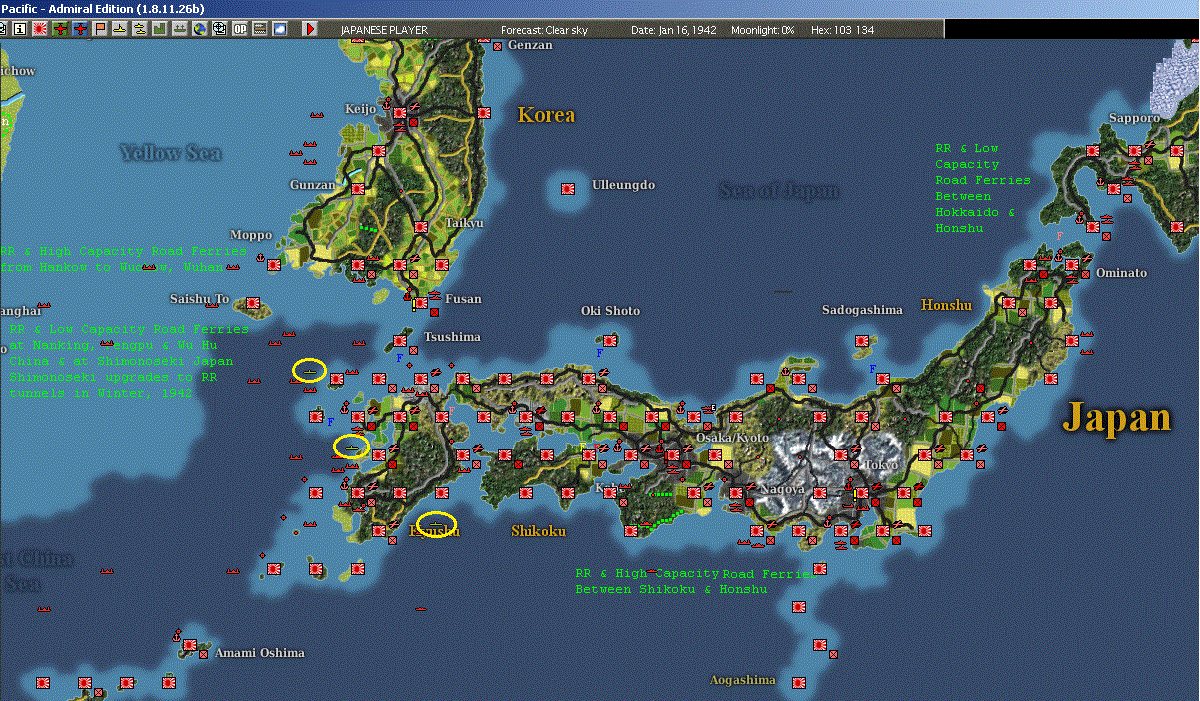The width and height of the screenshot is (1200, 701).
Task: Click the Genzan city label
Action: 530,45
